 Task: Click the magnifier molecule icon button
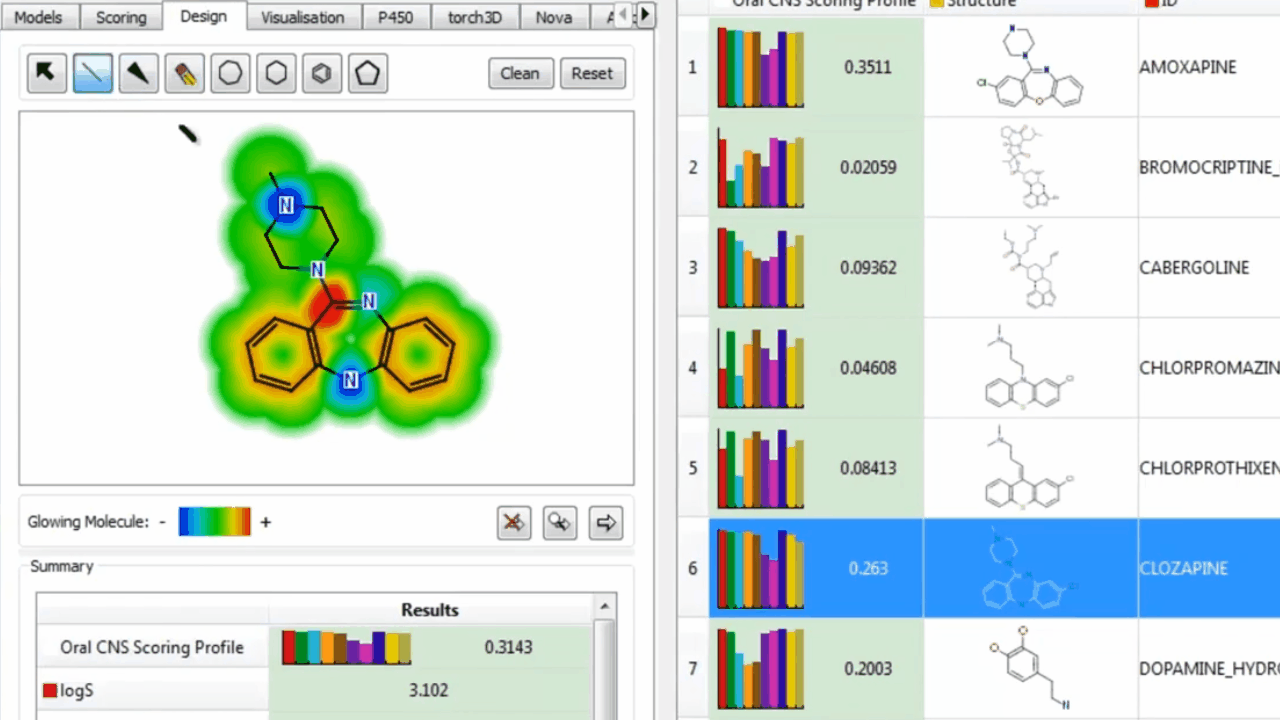click(560, 522)
